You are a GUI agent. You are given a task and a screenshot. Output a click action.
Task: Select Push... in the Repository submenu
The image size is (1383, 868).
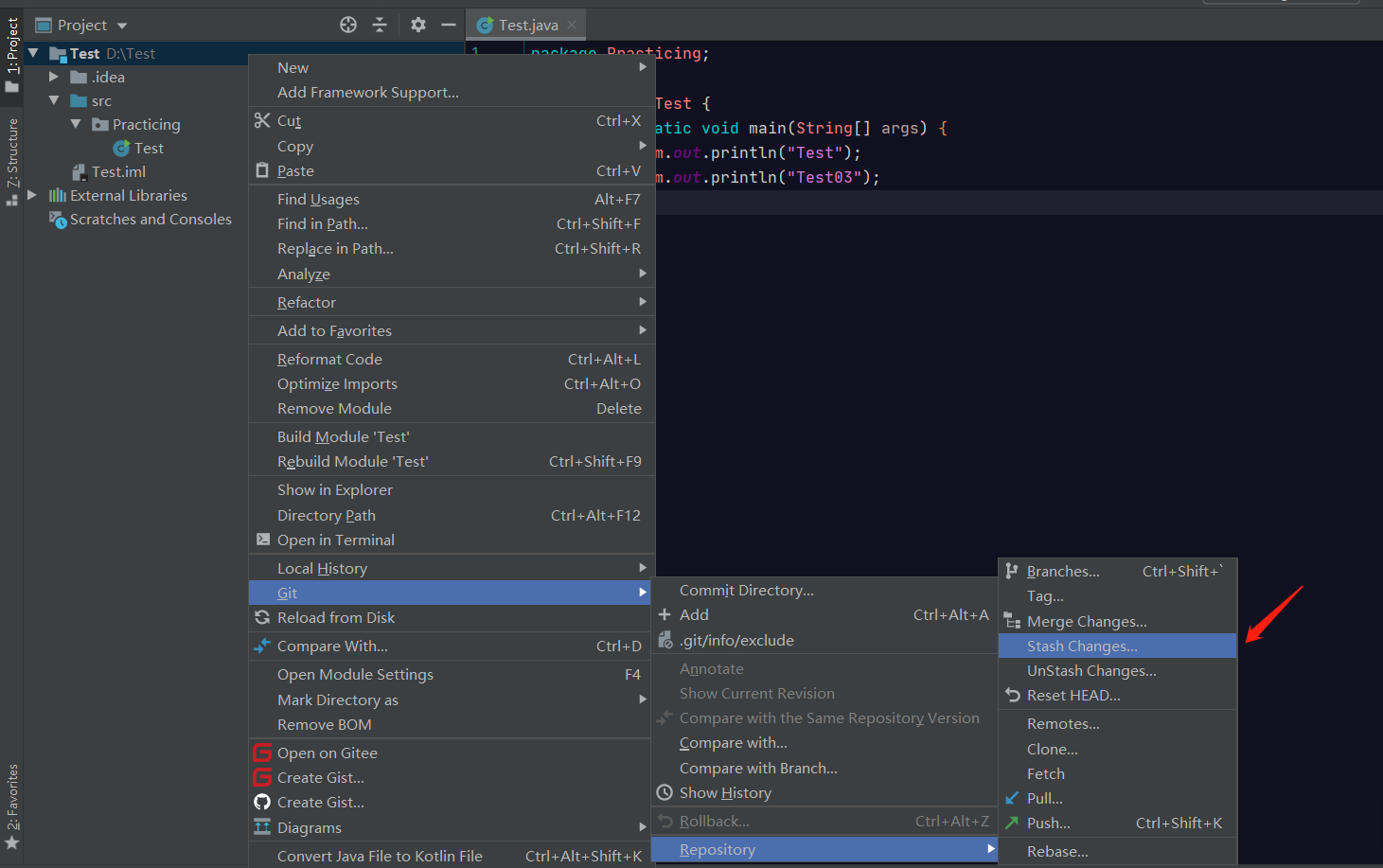1048,824
